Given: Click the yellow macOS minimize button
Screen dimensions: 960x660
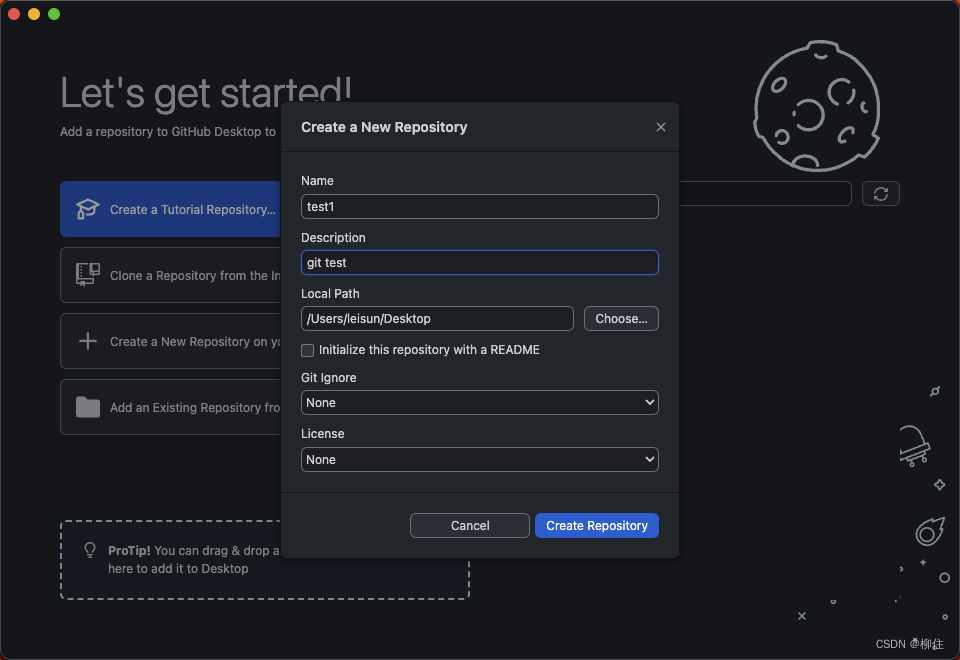Looking at the screenshot, I should (x=34, y=14).
